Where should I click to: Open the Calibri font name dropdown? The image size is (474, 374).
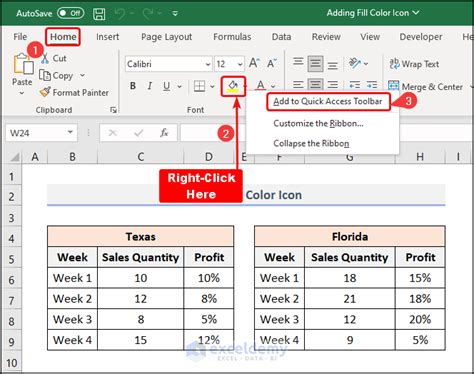coord(208,64)
